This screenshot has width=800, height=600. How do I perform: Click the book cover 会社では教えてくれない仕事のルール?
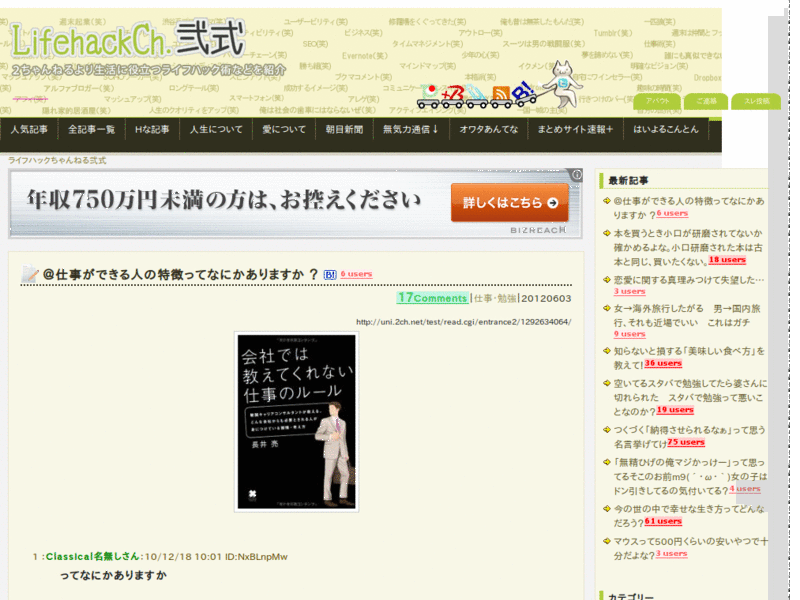click(296, 421)
